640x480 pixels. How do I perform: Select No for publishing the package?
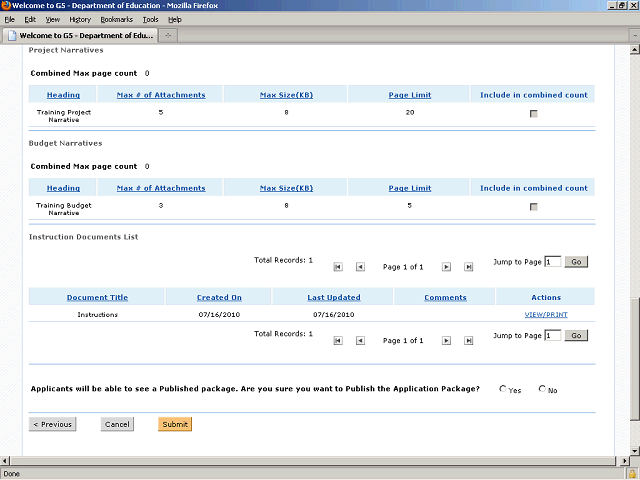point(542,389)
